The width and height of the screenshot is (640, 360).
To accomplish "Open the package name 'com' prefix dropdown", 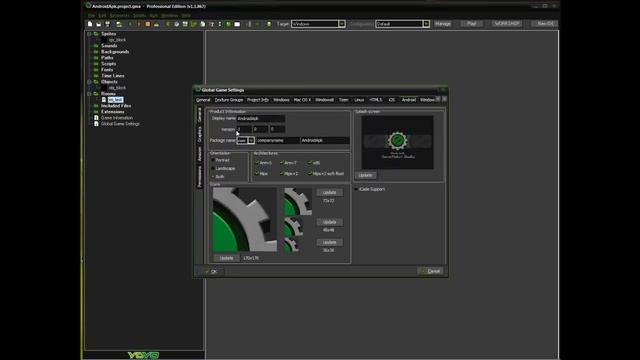I will (x=251, y=140).
